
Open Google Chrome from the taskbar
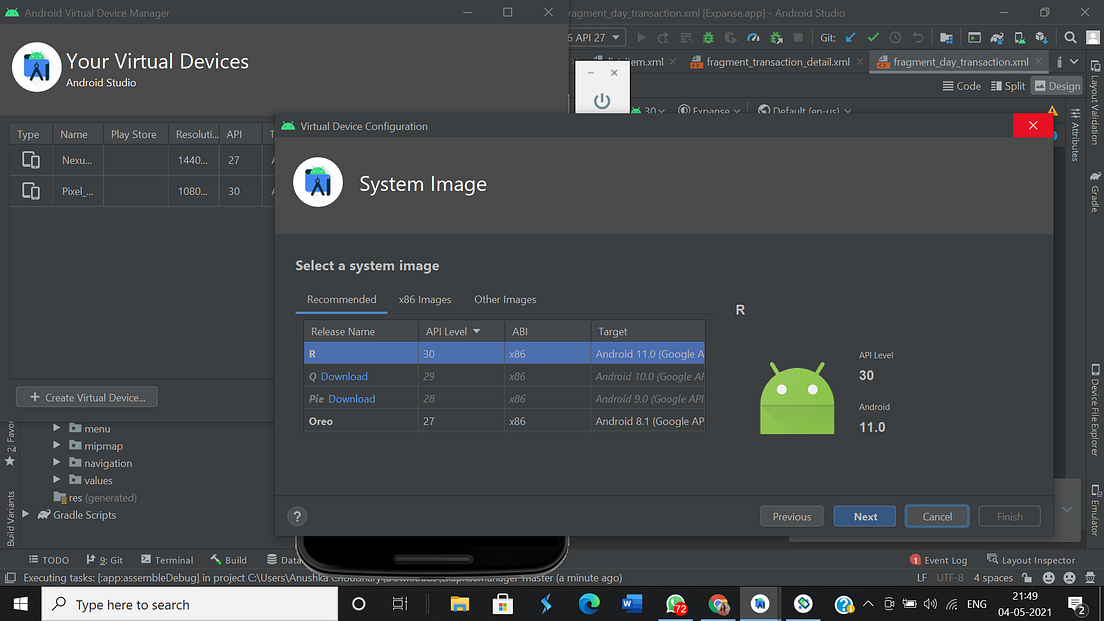pos(719,603)
